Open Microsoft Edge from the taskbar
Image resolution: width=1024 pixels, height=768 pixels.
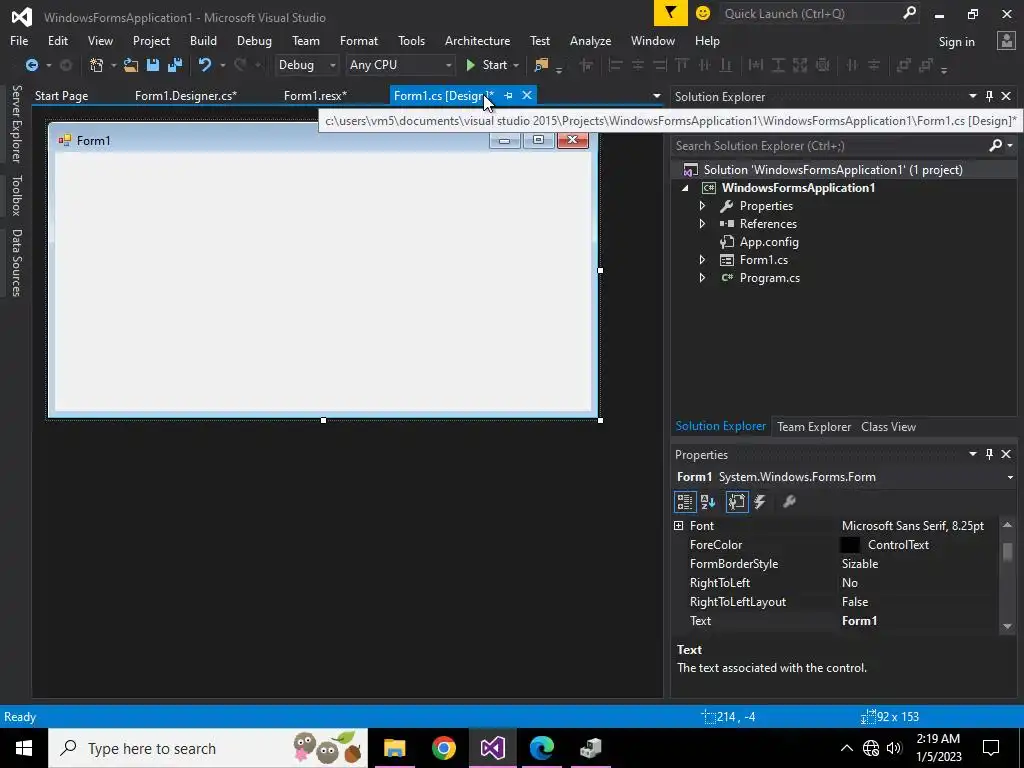click(x=541, y=748)
